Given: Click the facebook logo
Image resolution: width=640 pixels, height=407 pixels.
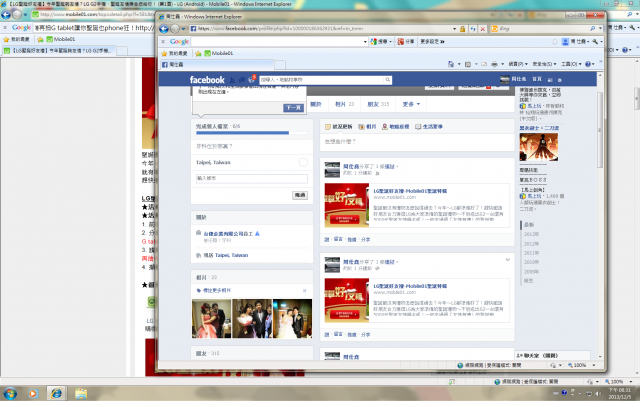Looking at the screenshot, I should [x=207, y=80].
